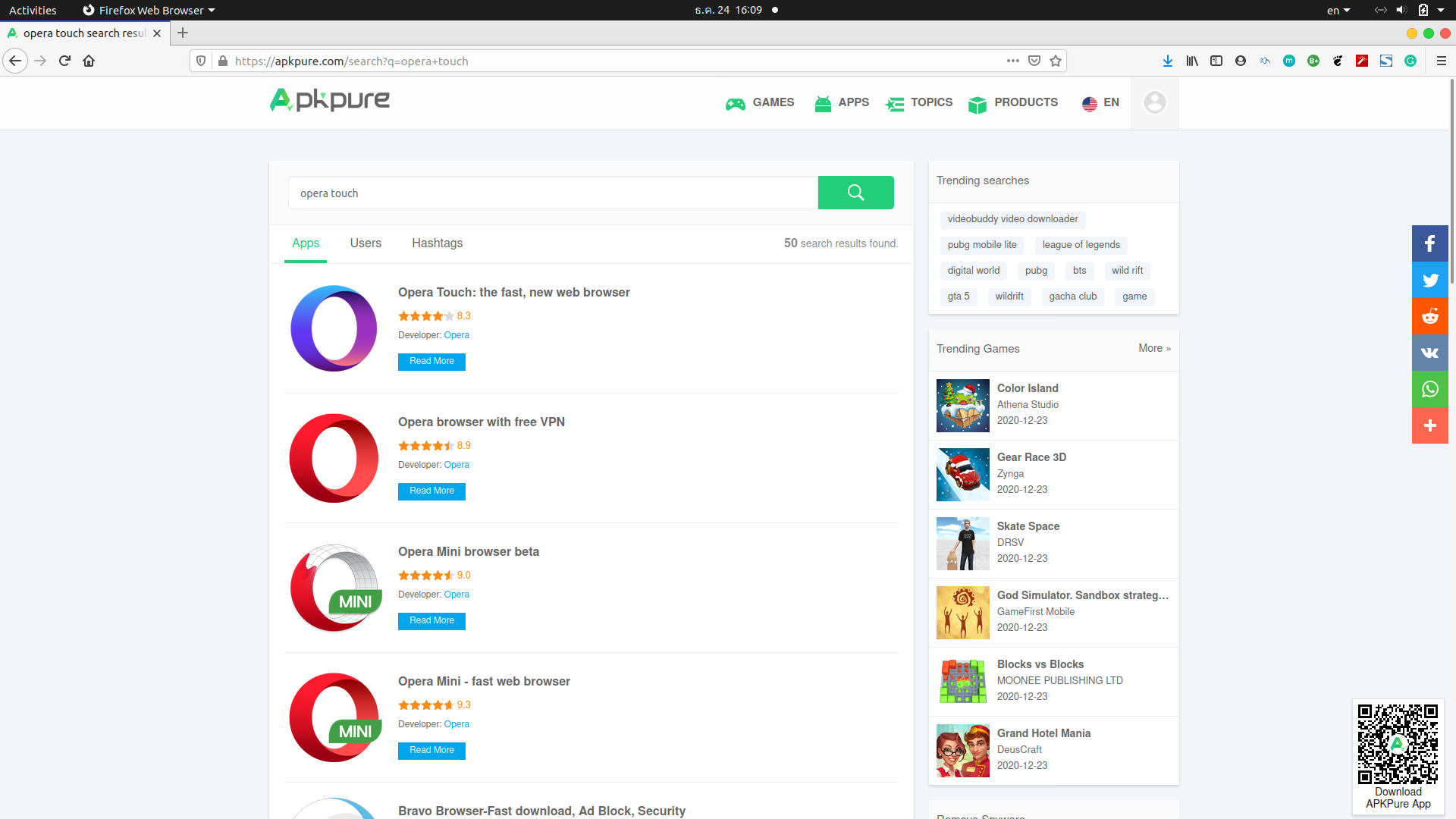Image resolution: width=1456 pixels, height=819 pixels.
Task: Open the top bar clock calendar
Action: coord(728,10)
